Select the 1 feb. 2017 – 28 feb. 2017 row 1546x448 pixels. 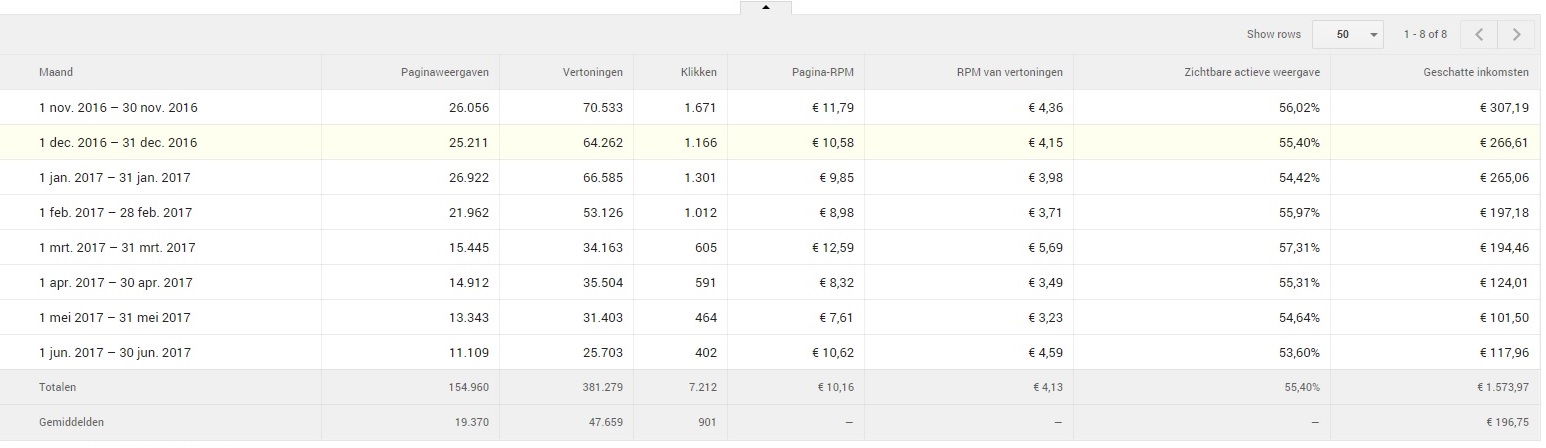(770, 212)
